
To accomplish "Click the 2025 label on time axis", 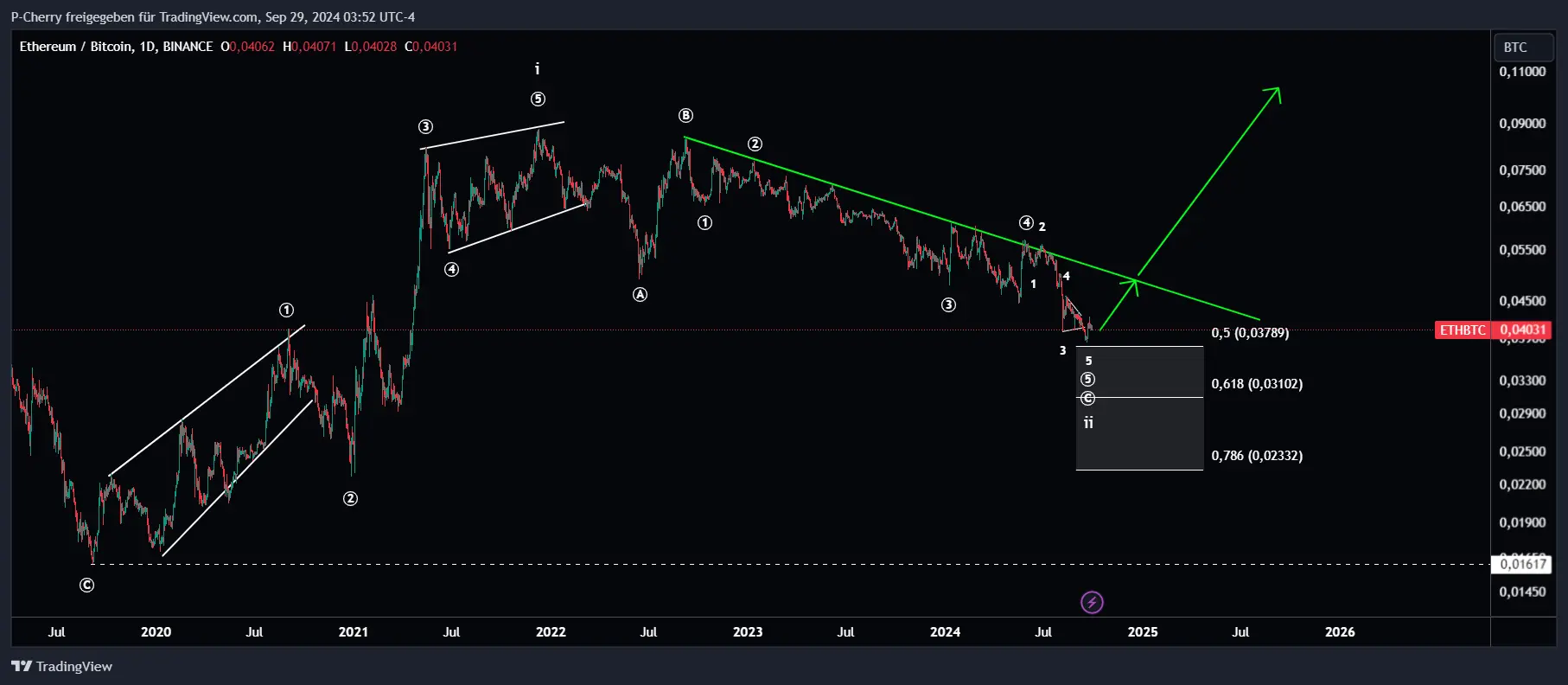I will tap(1143, 632).
